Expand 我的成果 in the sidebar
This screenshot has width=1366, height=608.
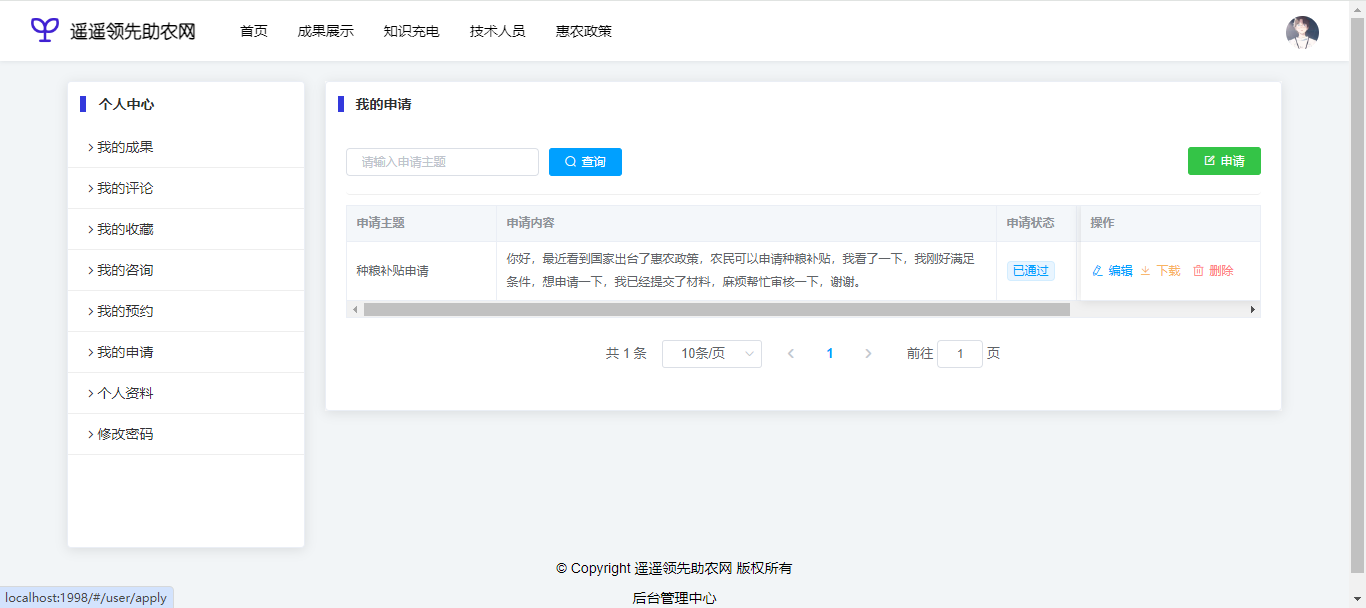(125, 147)
